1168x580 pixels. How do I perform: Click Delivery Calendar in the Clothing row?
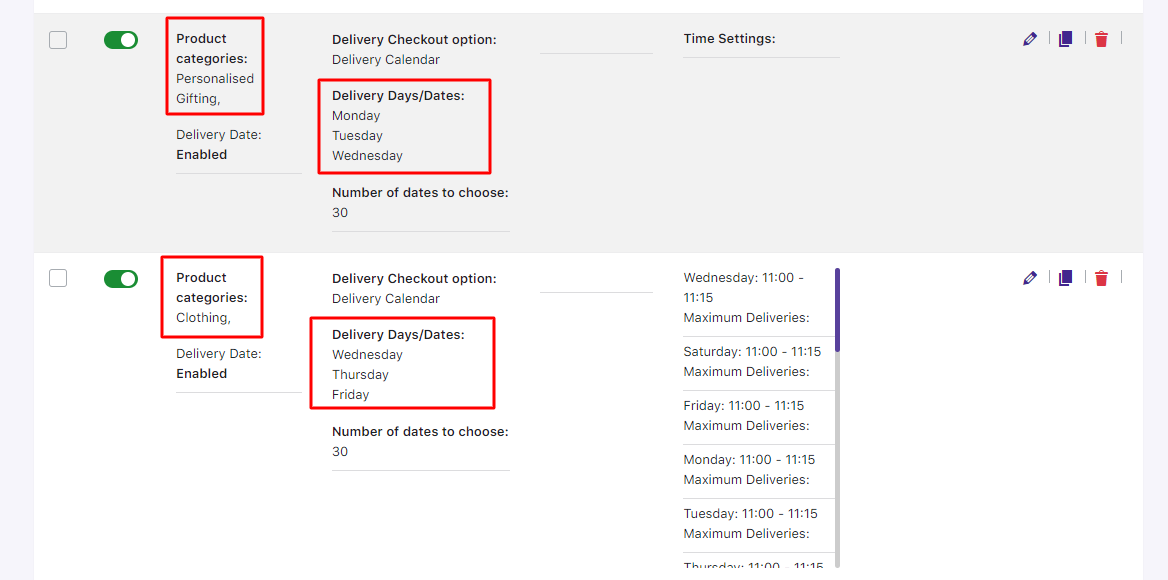tap(386, 299)
